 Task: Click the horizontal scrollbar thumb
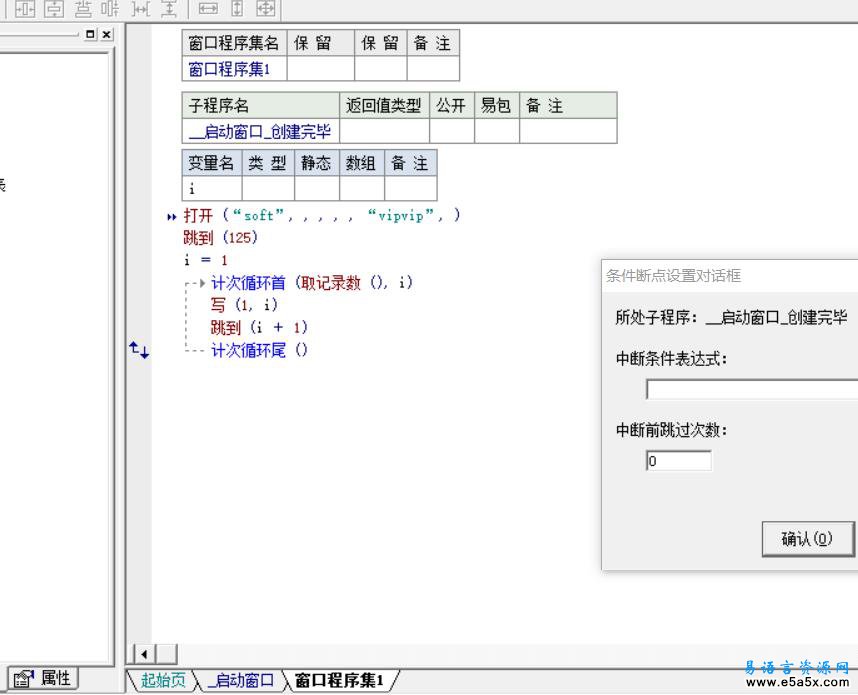167,654
